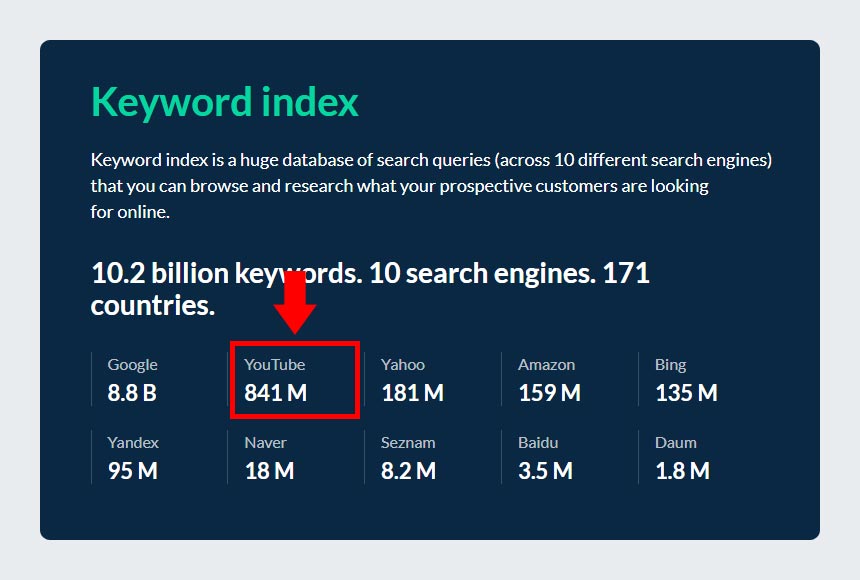Screen dimensions: 860x580
Task: Select the Bing label
Action: [670, 365]
